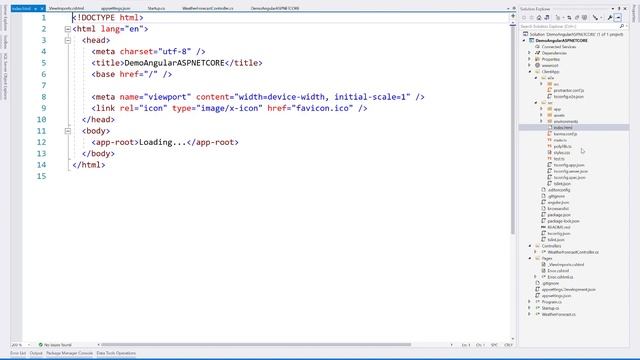The width and height of the screenshot is (640, 360).
Task: Collapse the Pages folder arrow
Action: [x=530, y=258]
